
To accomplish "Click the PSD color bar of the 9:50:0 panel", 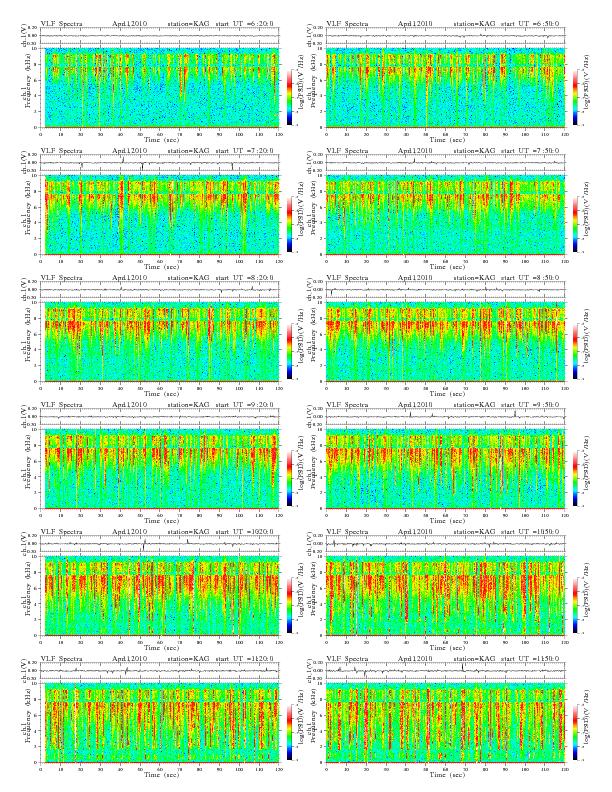I will click(x=576, y=478).
